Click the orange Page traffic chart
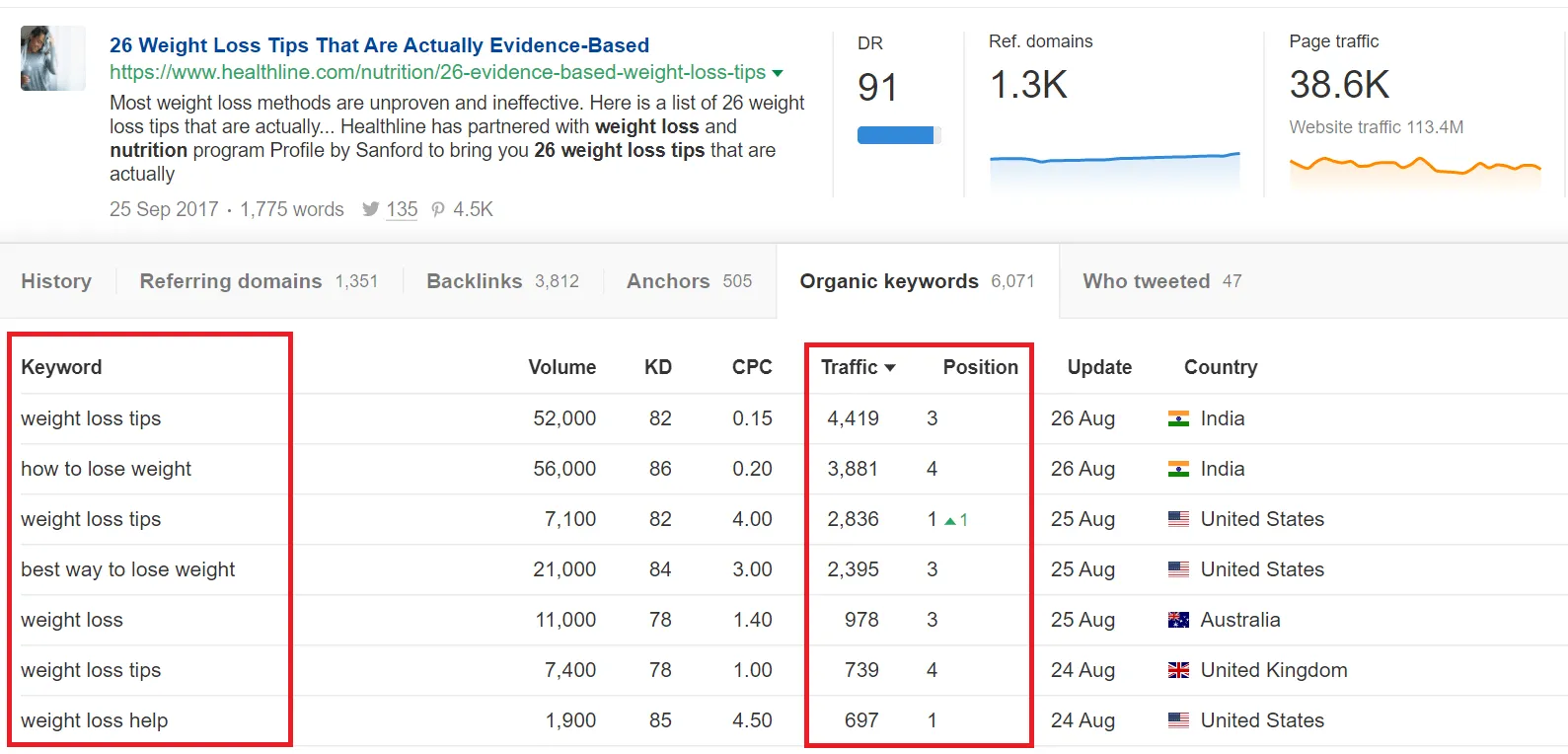The image size is (1568, 754). [x=1414, y=168]
